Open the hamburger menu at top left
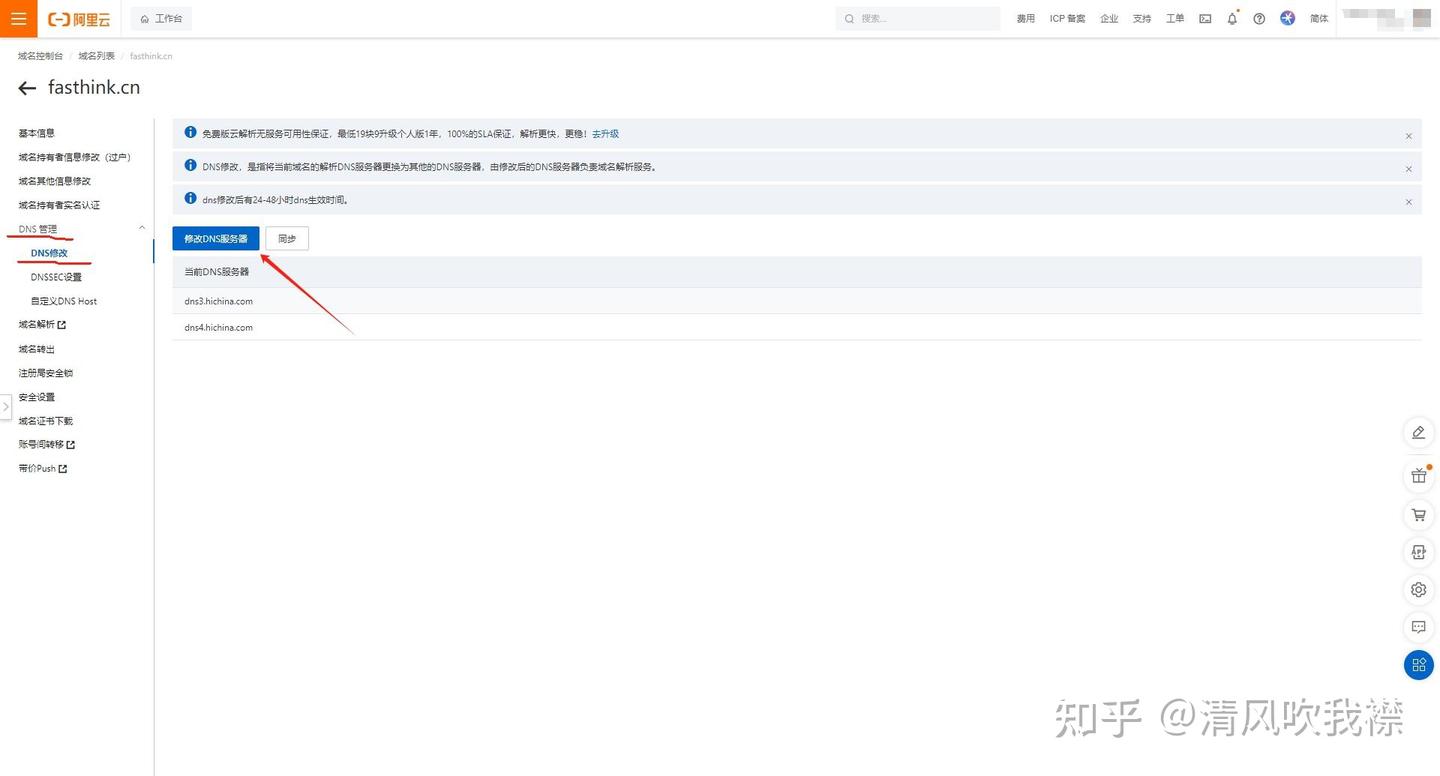The width and height of the screenshot is (1440, 776). [19, 19]
